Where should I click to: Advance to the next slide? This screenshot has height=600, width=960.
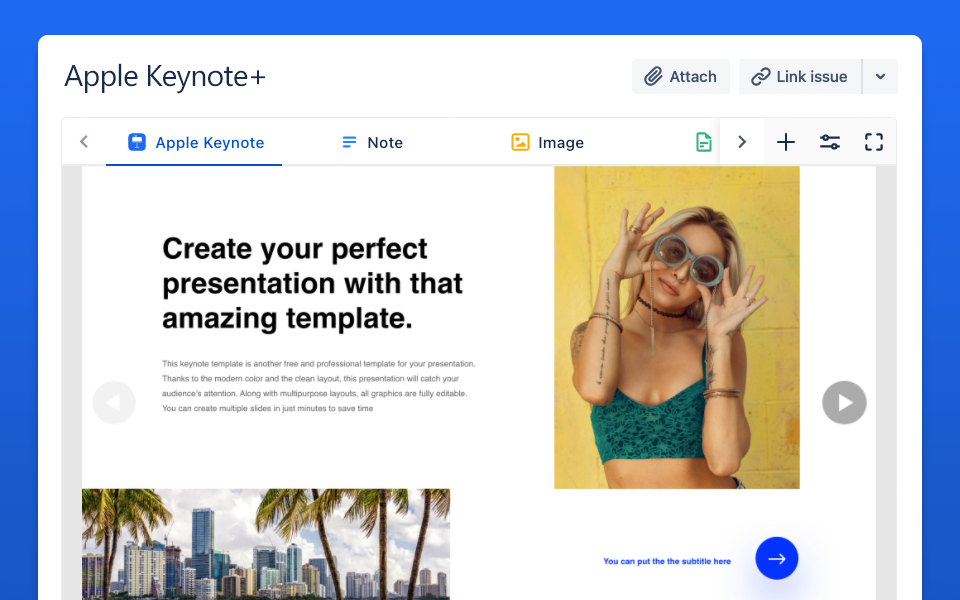[844, 403]
